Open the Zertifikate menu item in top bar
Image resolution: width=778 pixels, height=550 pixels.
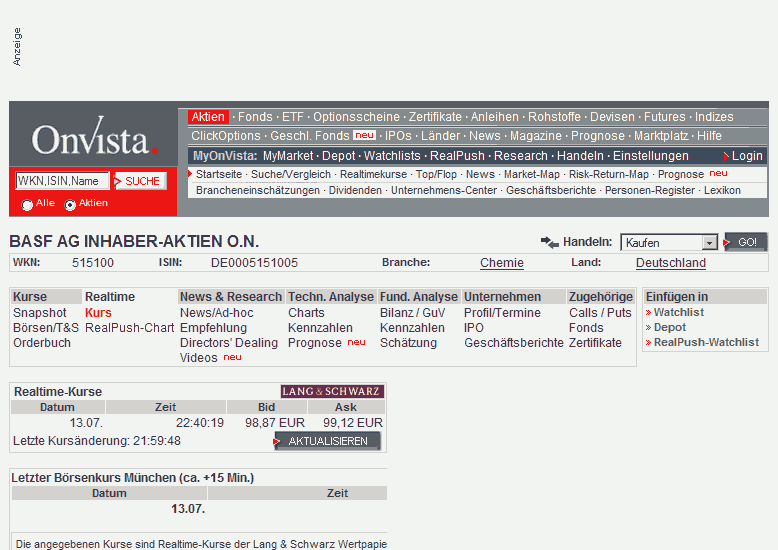click(435, 117)
